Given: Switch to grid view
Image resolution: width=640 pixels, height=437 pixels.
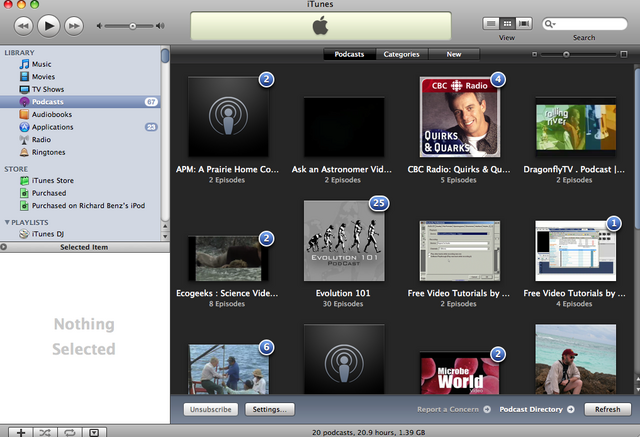Looking at the screenshot, I should click(507, 24).
